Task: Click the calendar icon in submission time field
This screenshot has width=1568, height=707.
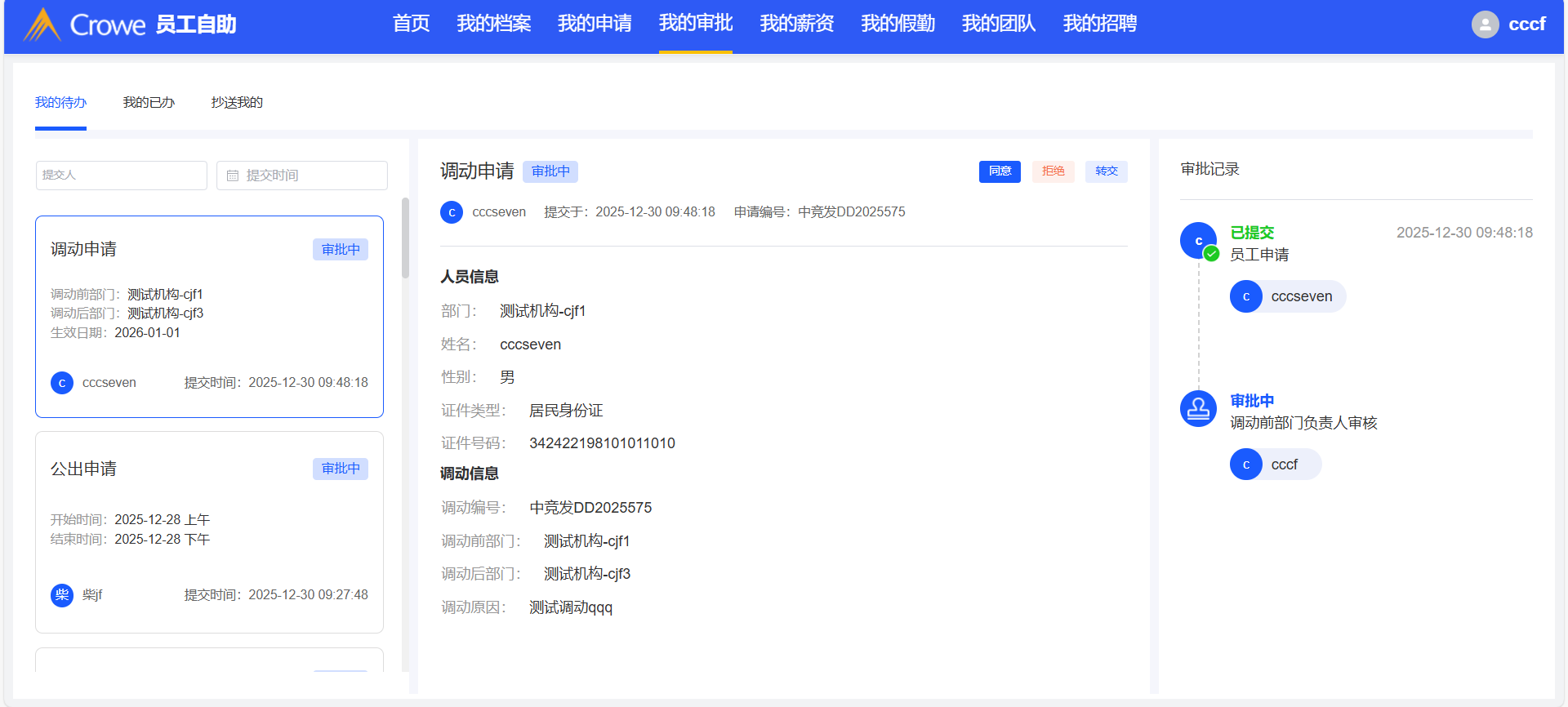Action: point(233,176)
